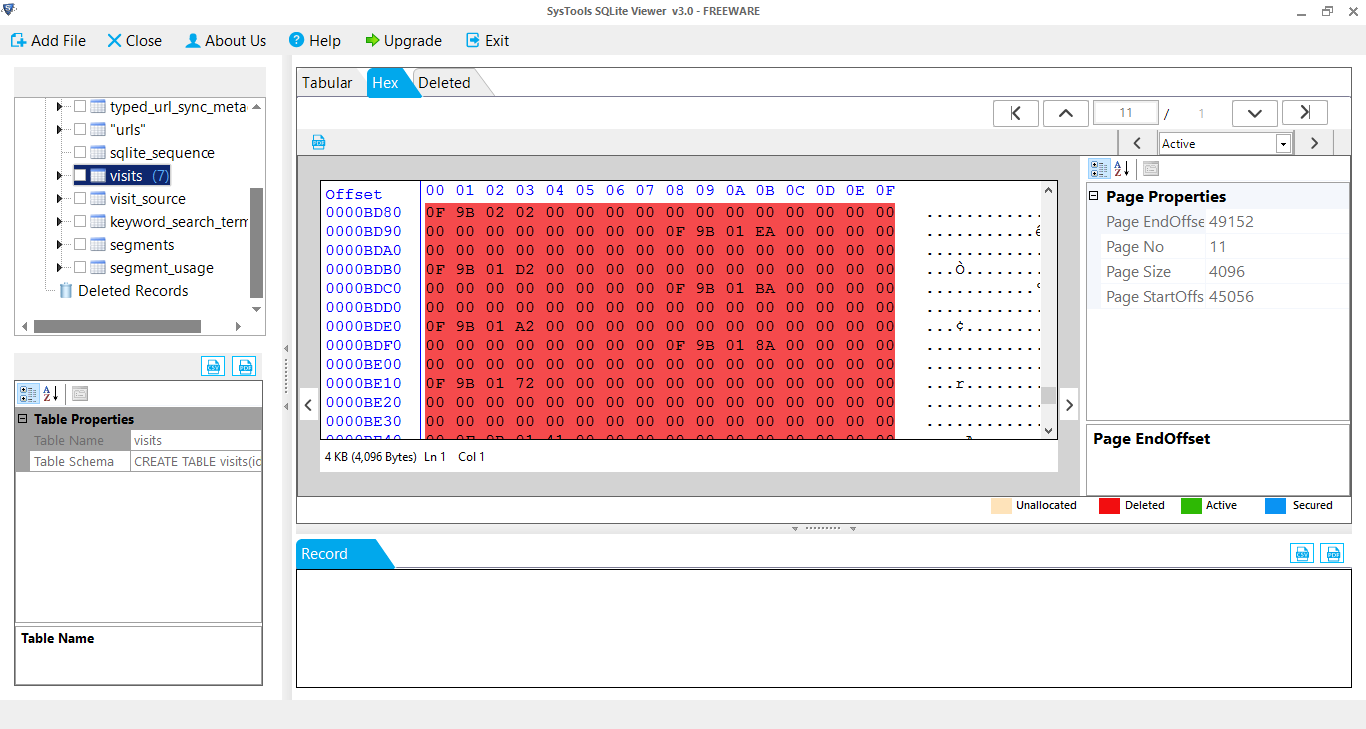Select the Deleted Records tree item
This screenshot has width=1366, height=729.
coord(133,291)
